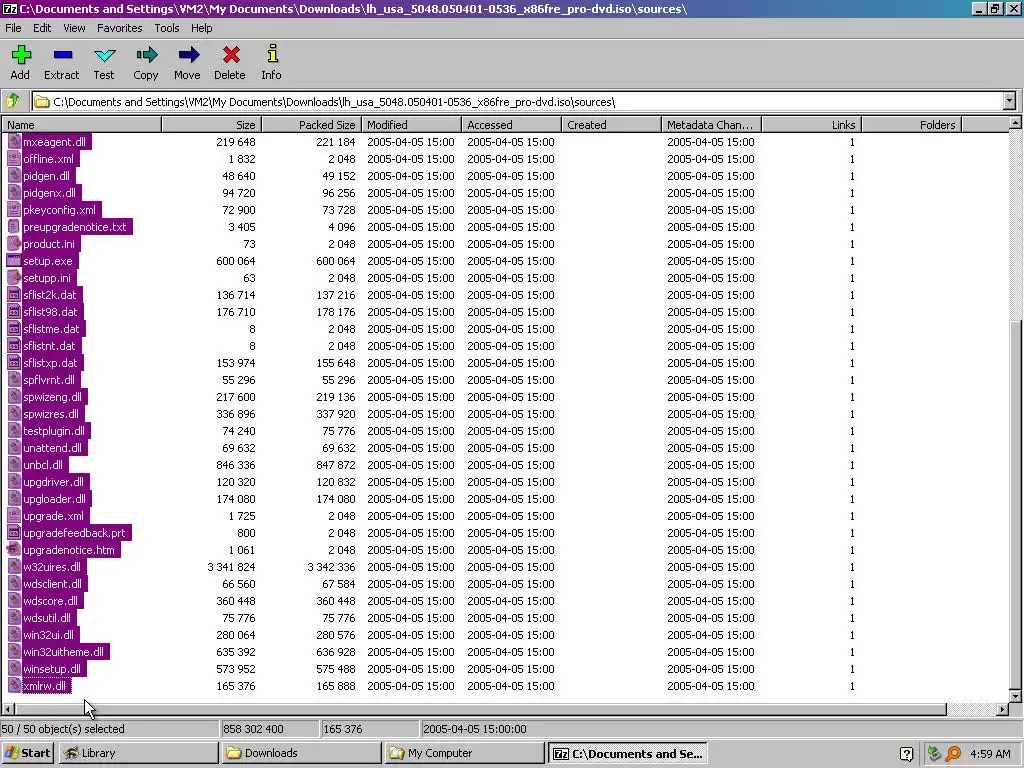This screenshot has width=1024, height=768.
Task: Click the 4:59 AM system clock
Action: tap(990, 754)
